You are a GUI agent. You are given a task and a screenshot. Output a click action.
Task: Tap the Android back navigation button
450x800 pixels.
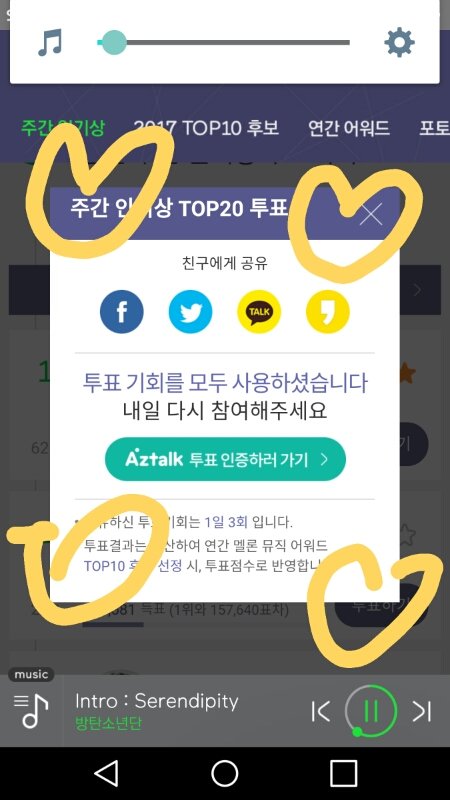point(107,773)
